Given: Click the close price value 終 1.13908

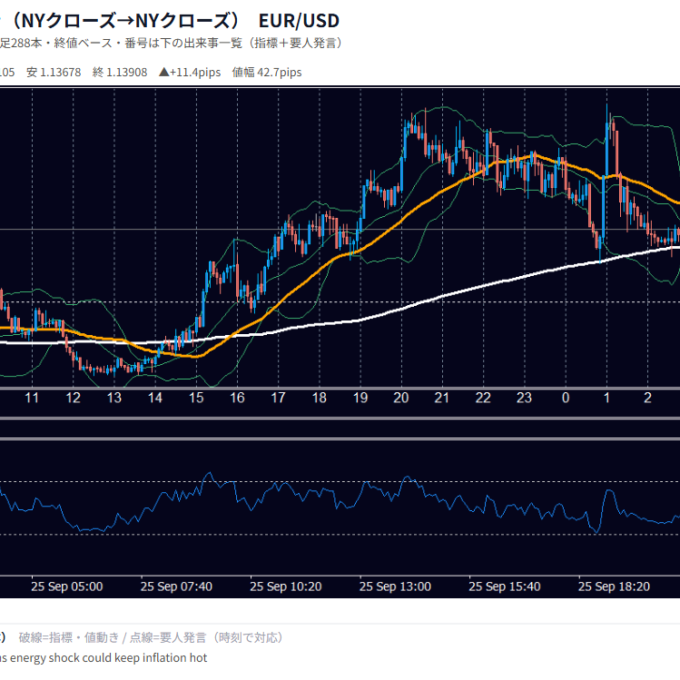Looking at the screenshot, I should (x=120, y=72).
